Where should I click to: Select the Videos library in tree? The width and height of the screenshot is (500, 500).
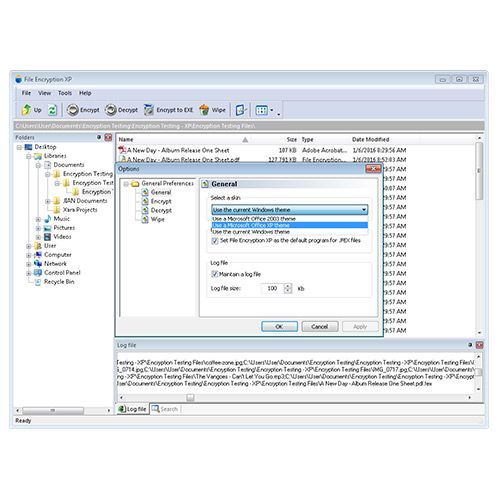tap(62, 237)
